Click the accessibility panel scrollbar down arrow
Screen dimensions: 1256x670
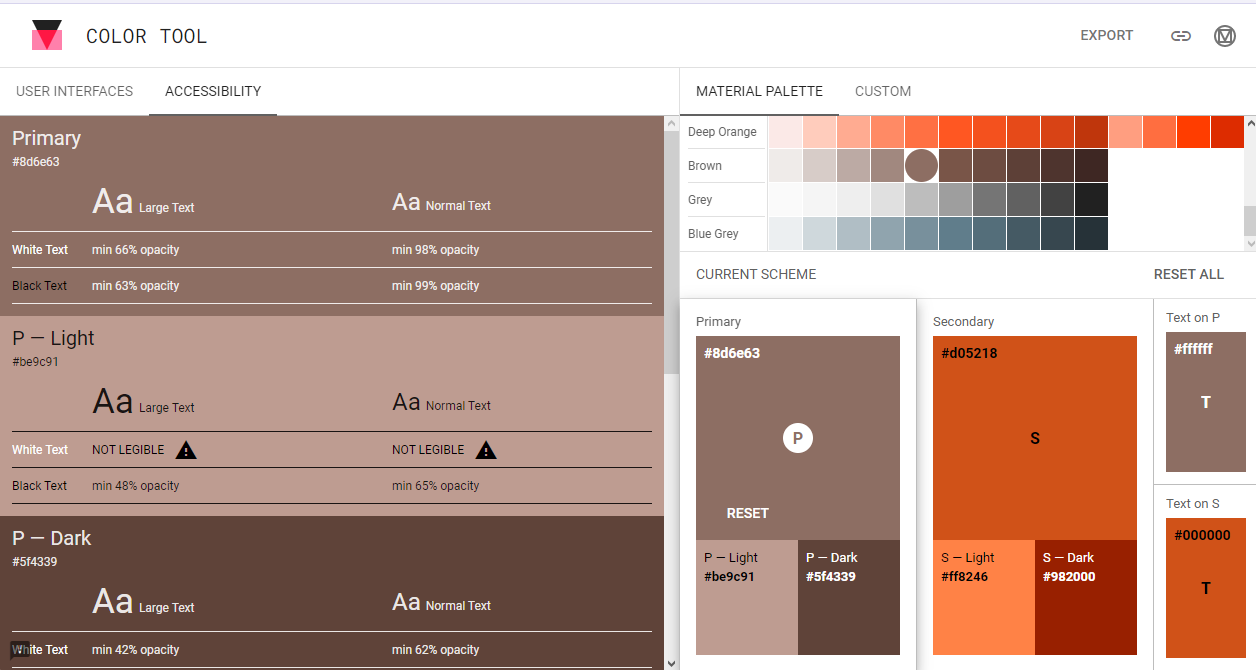tap(671, 662)
